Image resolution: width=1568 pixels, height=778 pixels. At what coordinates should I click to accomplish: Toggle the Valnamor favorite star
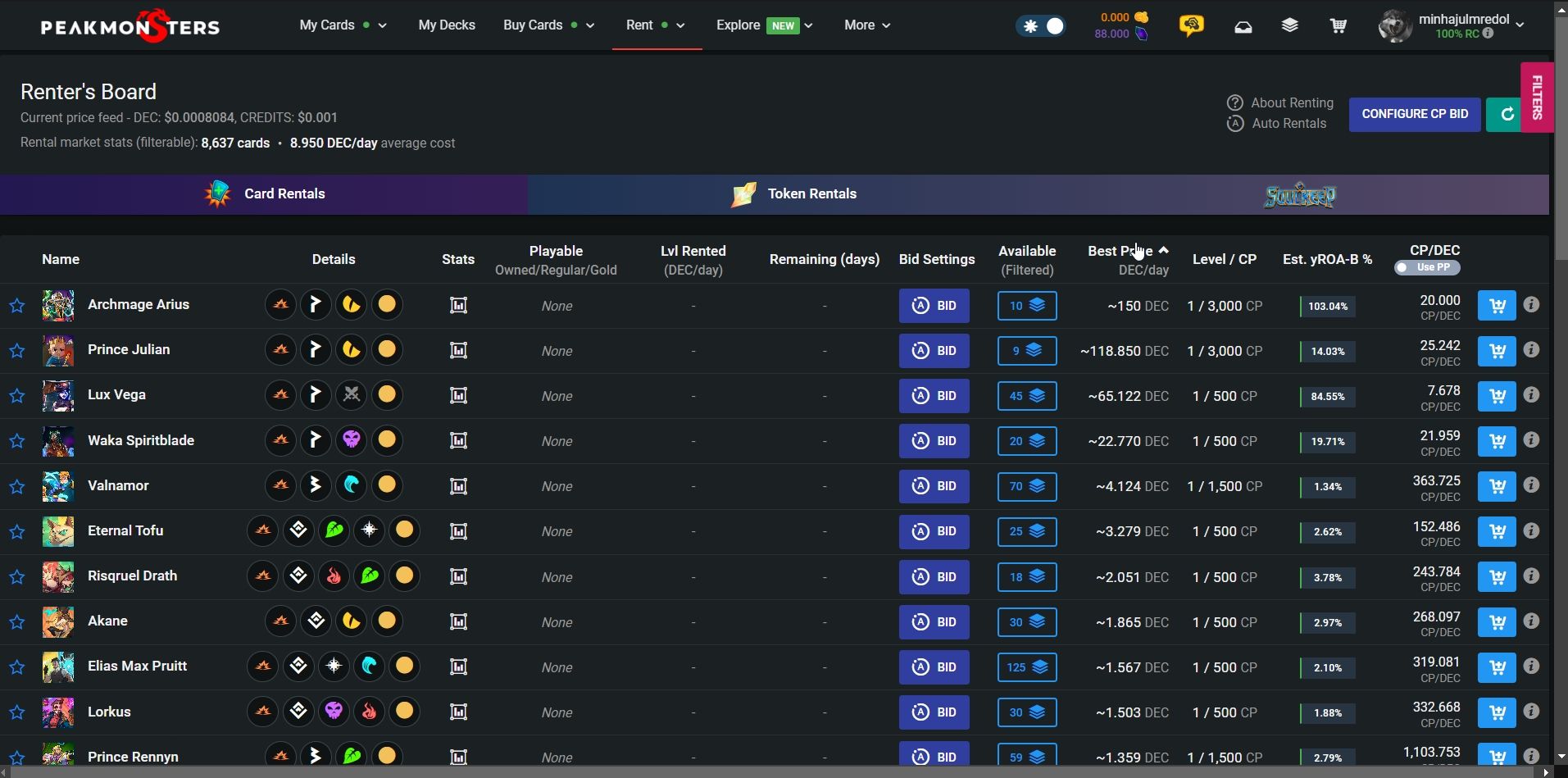click(x=17, y=486)
